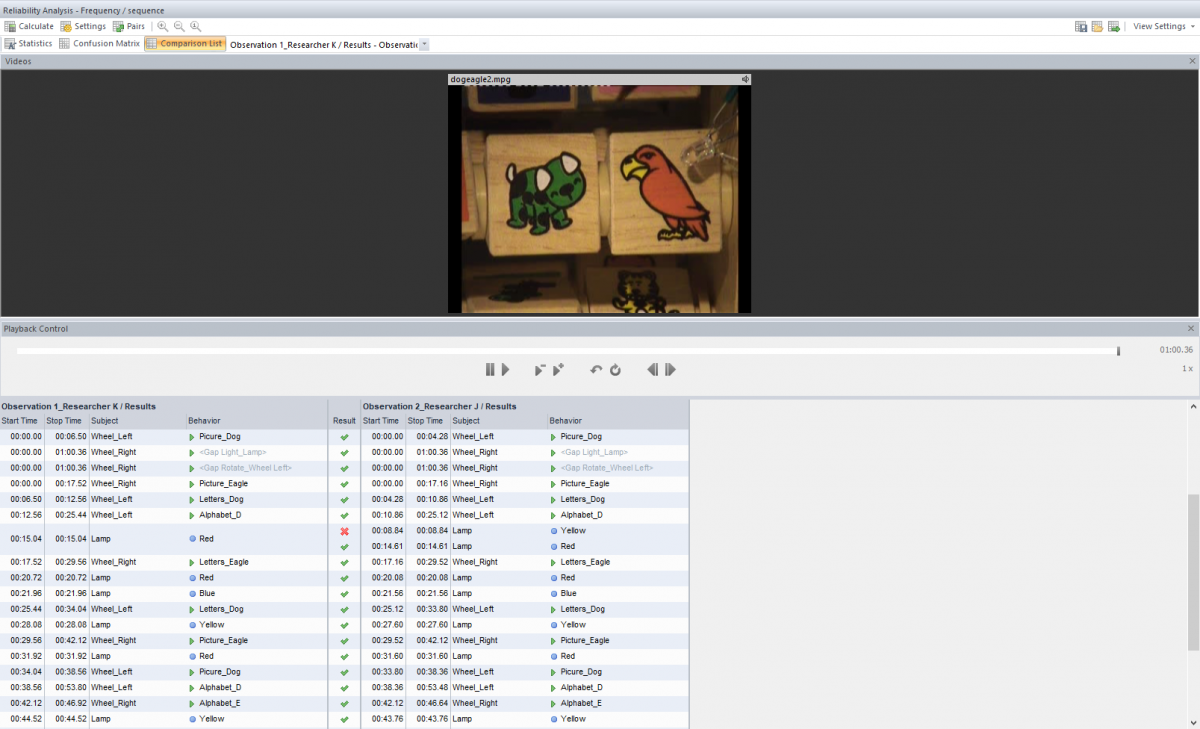Click Observation 2 Blue lamp behavior cell

(x=568, y=593)
